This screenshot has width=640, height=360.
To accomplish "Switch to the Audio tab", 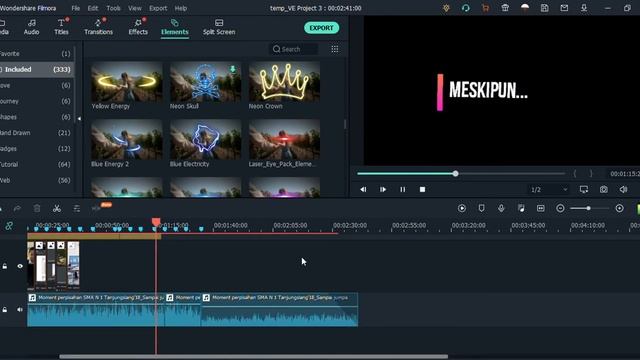I will (x=31, y=27).
